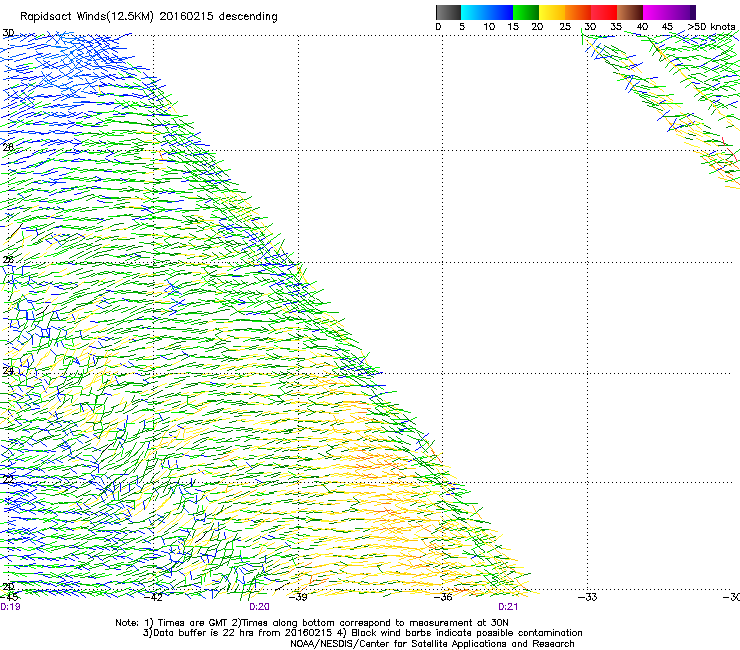740x650 pixels.
Task: Click the '>50 knots' legend label
Action: tap(711, 27)
